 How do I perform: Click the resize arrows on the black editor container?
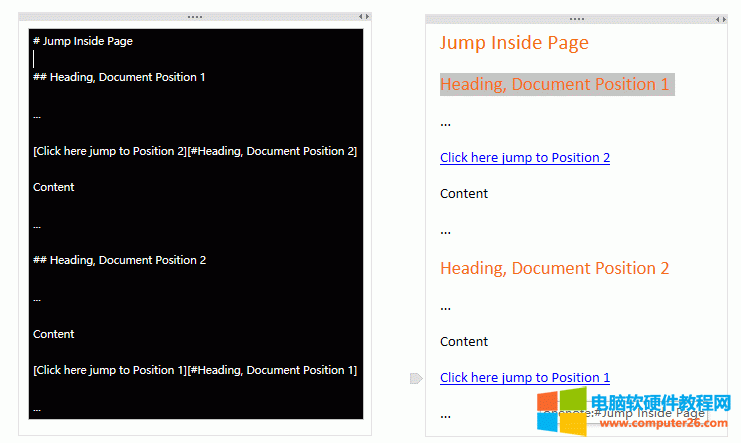tap(364, 17)
